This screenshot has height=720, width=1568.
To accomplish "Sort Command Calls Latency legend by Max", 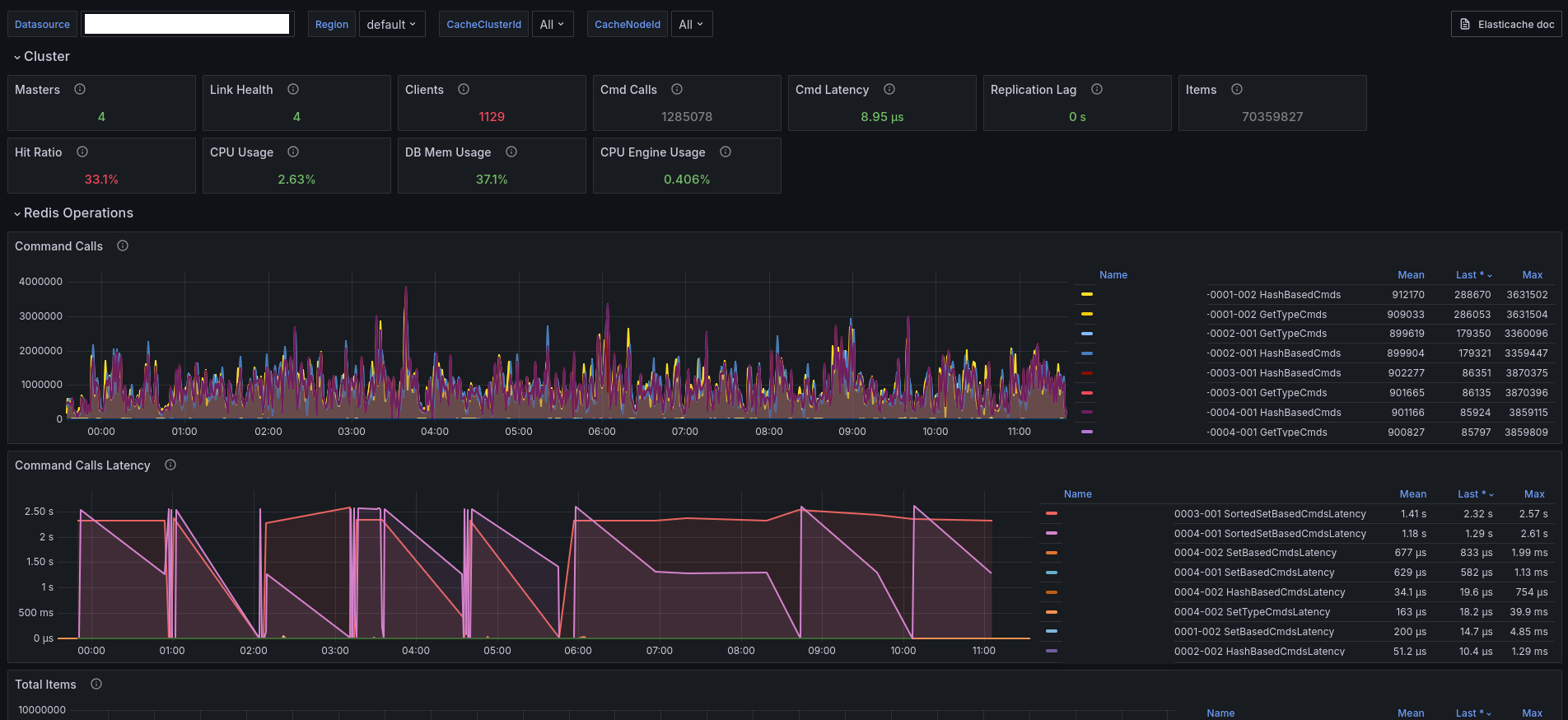I will click(1533, 494).
